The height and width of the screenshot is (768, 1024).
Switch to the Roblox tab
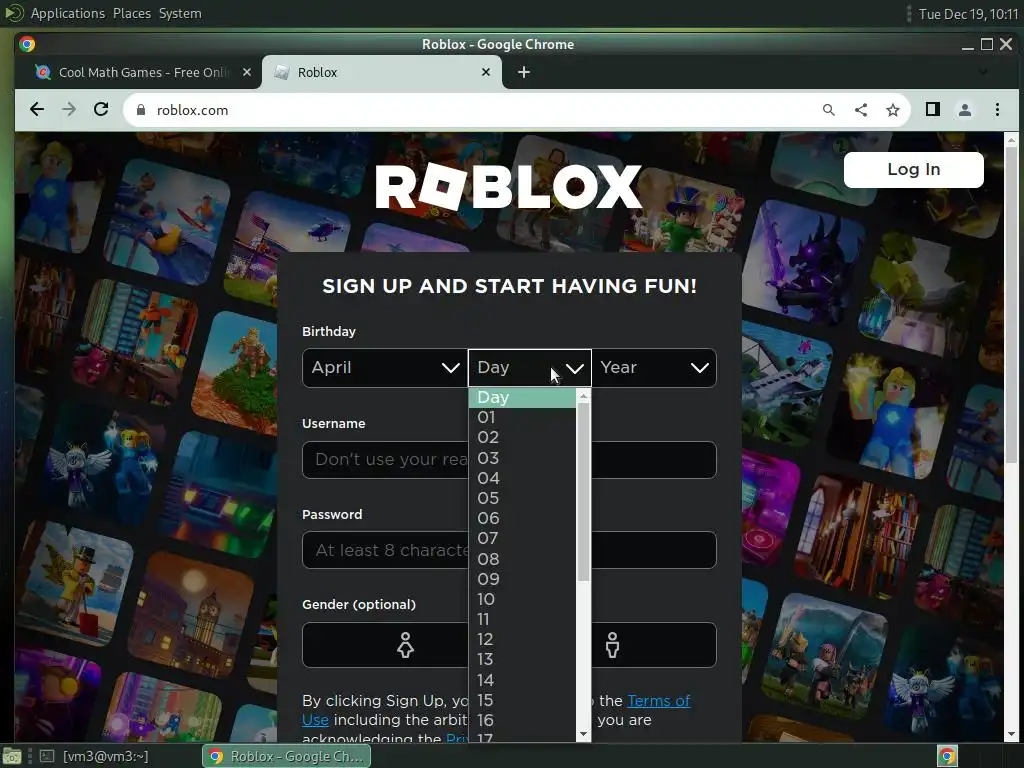(382, 72)
